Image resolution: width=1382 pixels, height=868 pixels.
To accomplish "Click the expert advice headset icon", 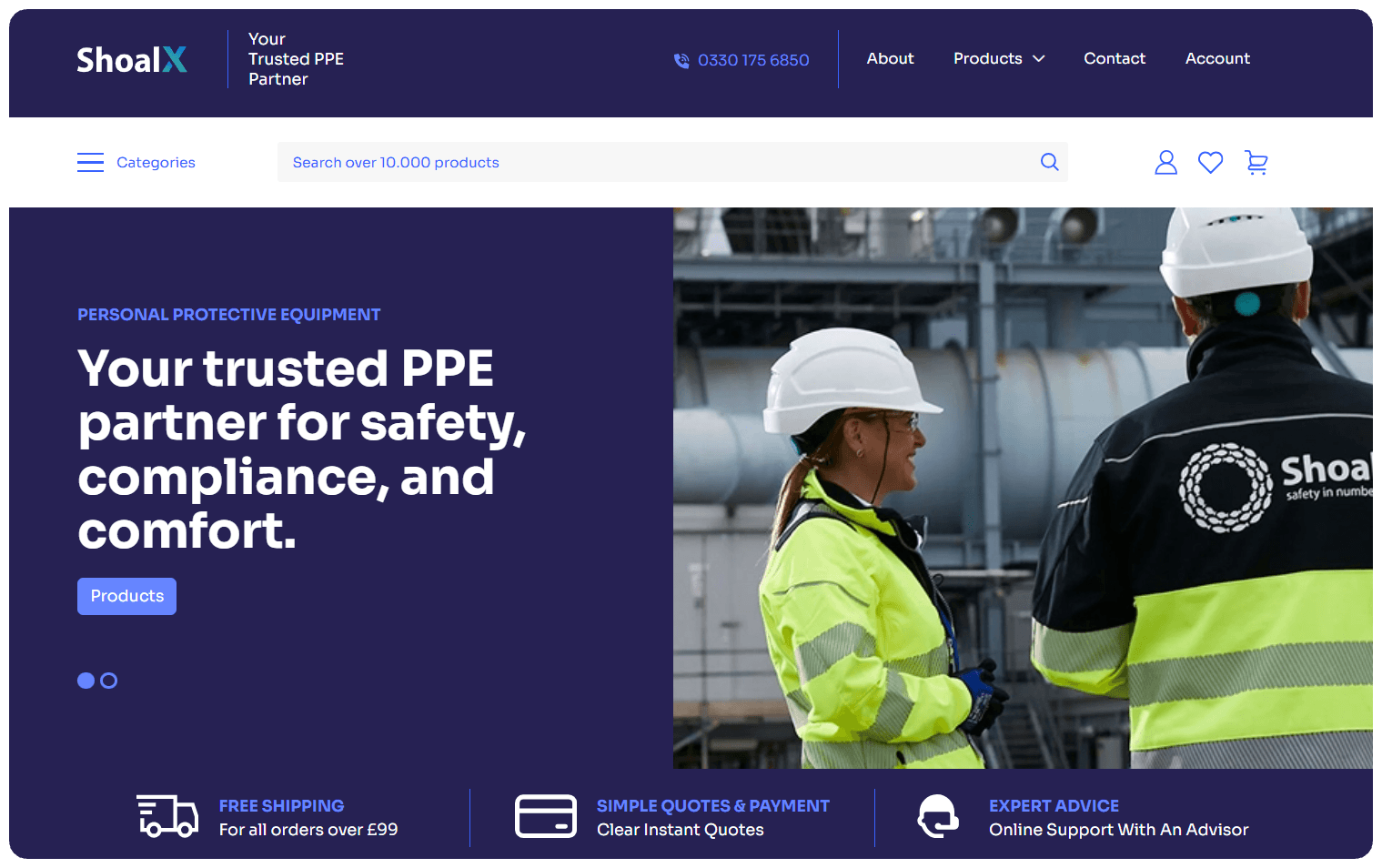I will [x=938, y=816].
